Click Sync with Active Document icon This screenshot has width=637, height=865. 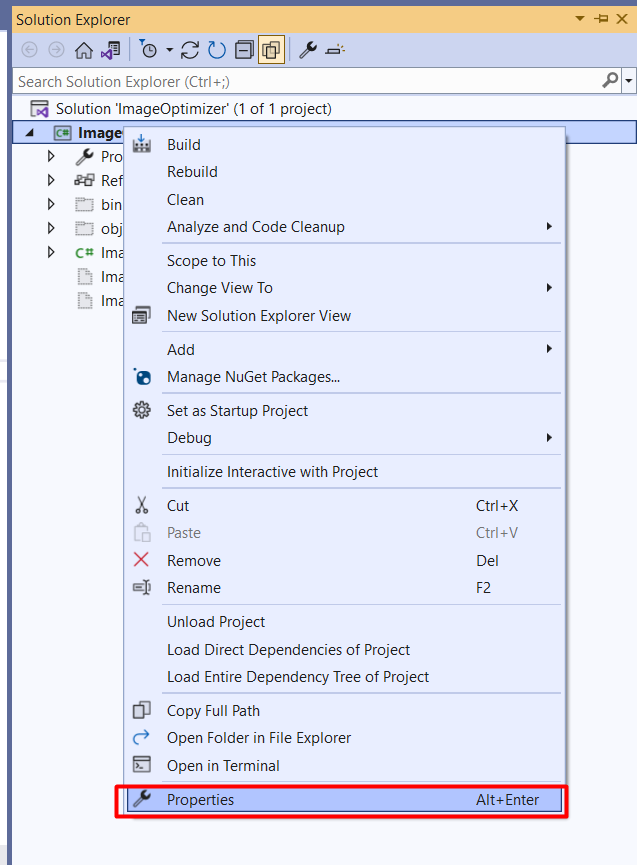click(x=190, y=50)
